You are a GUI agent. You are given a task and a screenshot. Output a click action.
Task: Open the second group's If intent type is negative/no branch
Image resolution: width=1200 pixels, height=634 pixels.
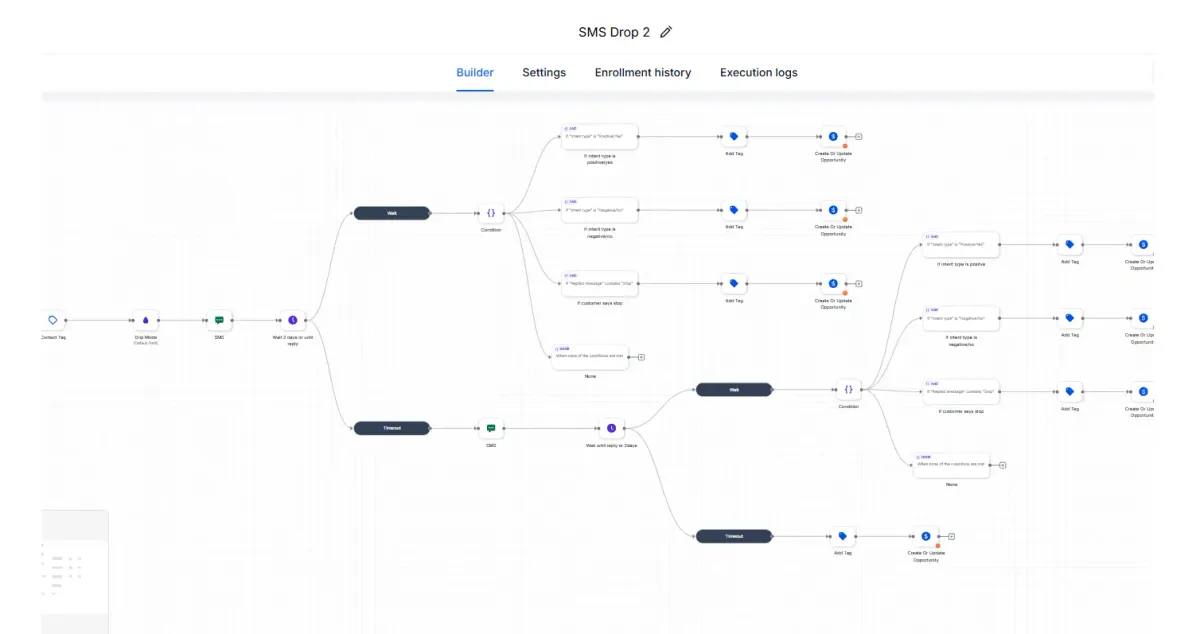tap(961, 319)
